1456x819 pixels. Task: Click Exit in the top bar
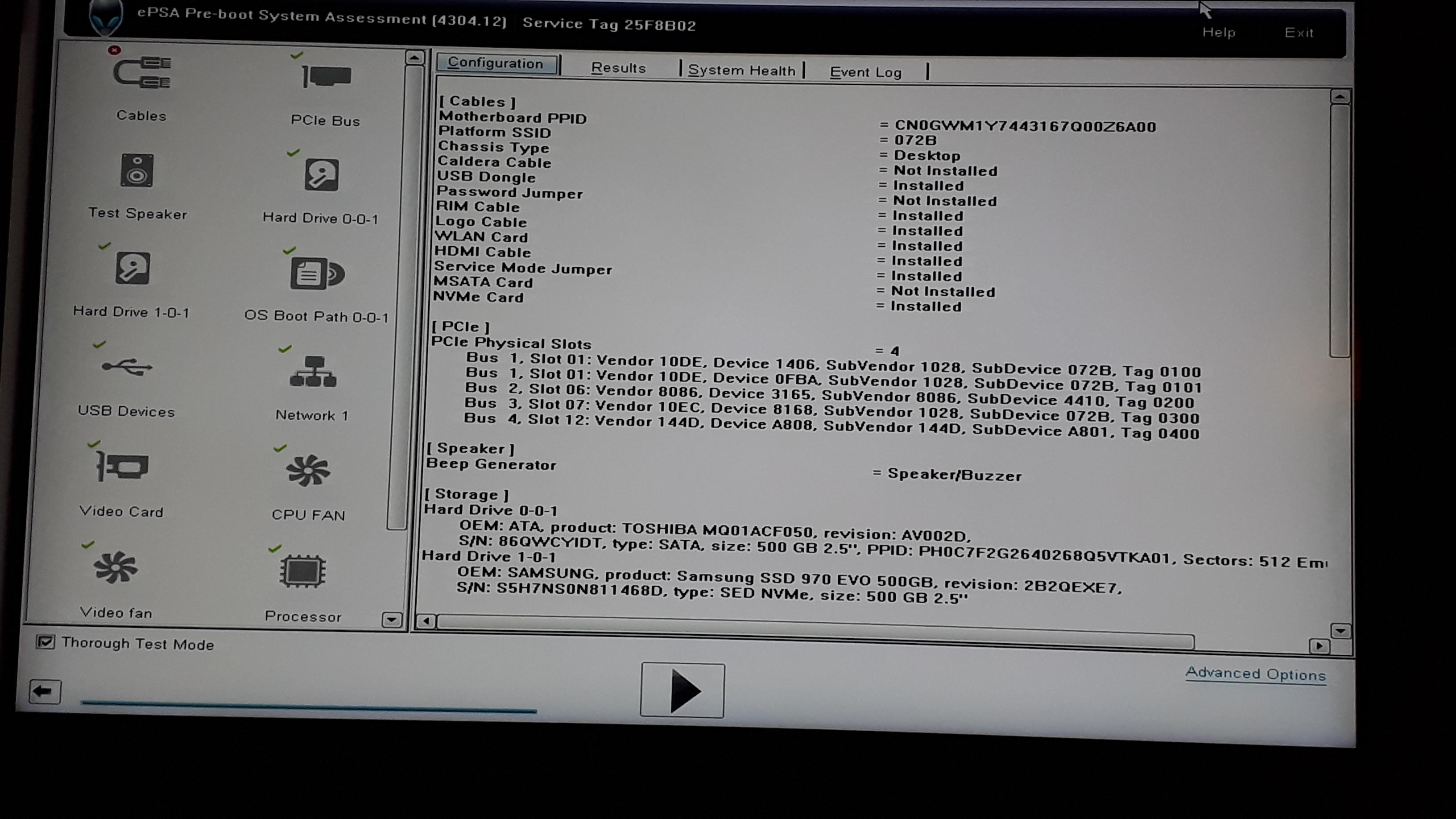[x=1299, y=33]
